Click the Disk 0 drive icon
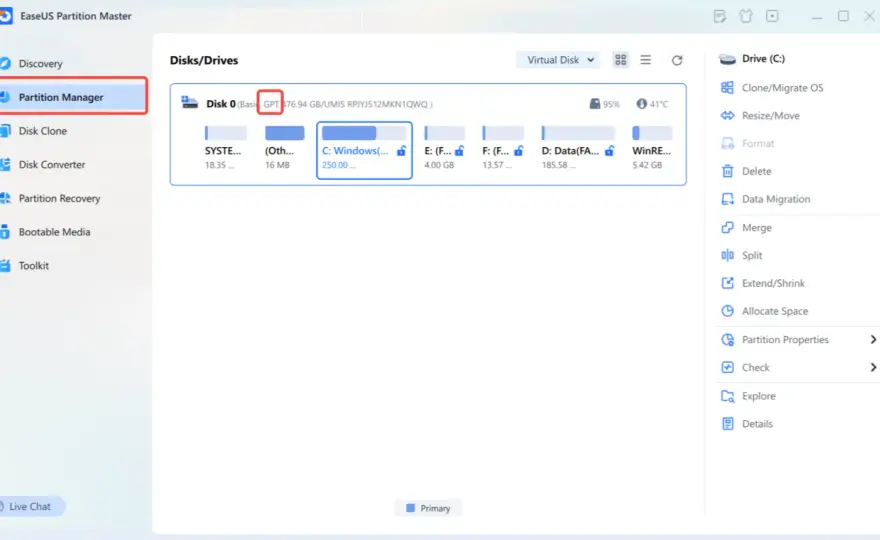Image resolution: width=880 pixels, height=540 pixels. pyautogui.click(x=189, y=102)
